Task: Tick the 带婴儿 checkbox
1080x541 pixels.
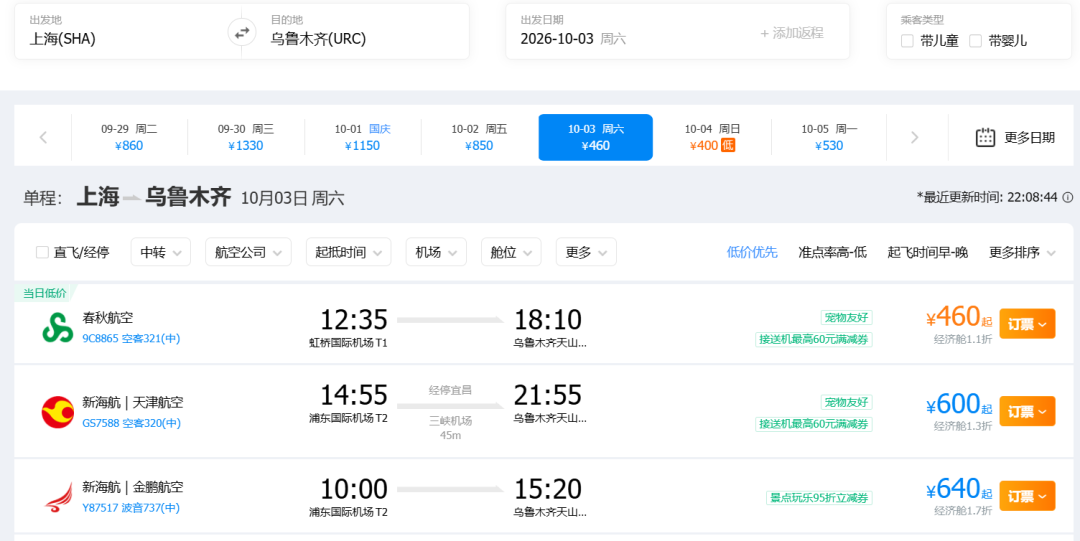Action: [975, 41]
